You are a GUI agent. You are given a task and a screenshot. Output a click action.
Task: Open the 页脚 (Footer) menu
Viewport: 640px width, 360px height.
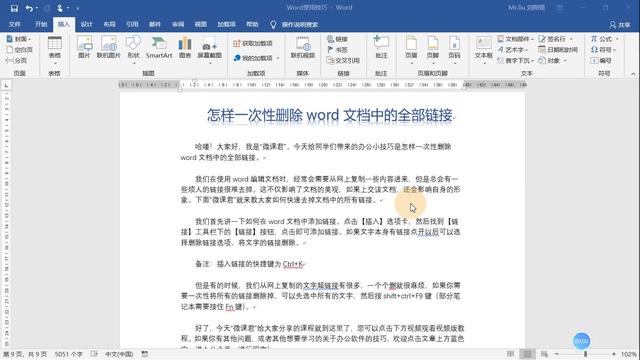[433, 50]
